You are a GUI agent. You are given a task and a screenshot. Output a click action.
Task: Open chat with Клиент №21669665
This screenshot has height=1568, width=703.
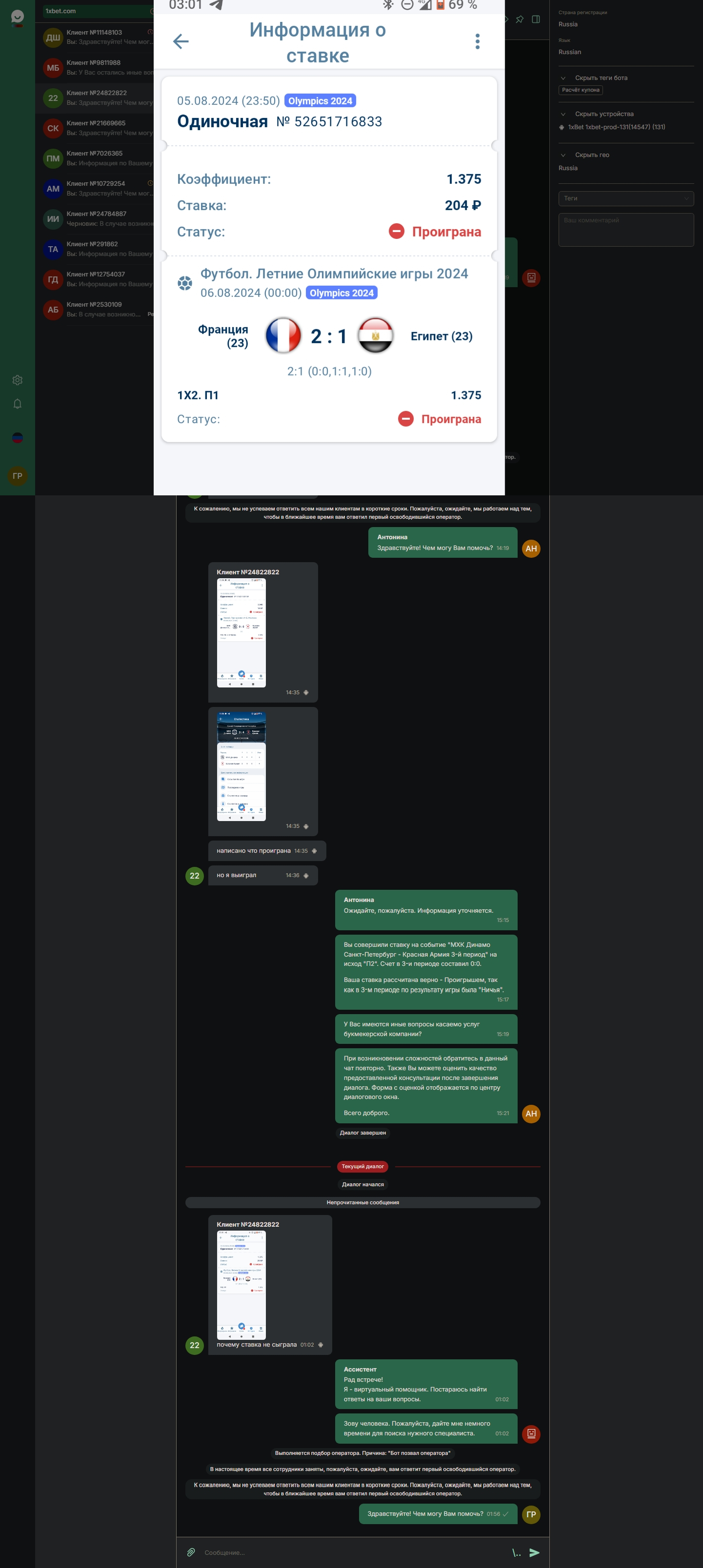click(x=95, y=128)
